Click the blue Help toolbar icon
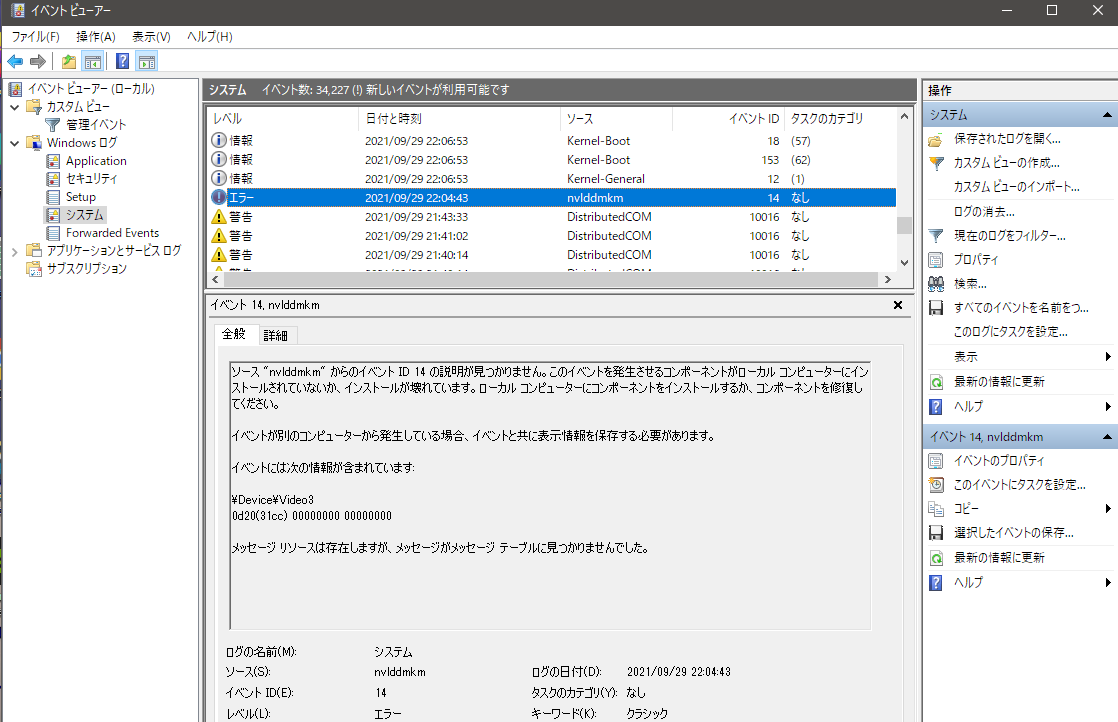Screen dimensions: 1118x722 point(123,62)
